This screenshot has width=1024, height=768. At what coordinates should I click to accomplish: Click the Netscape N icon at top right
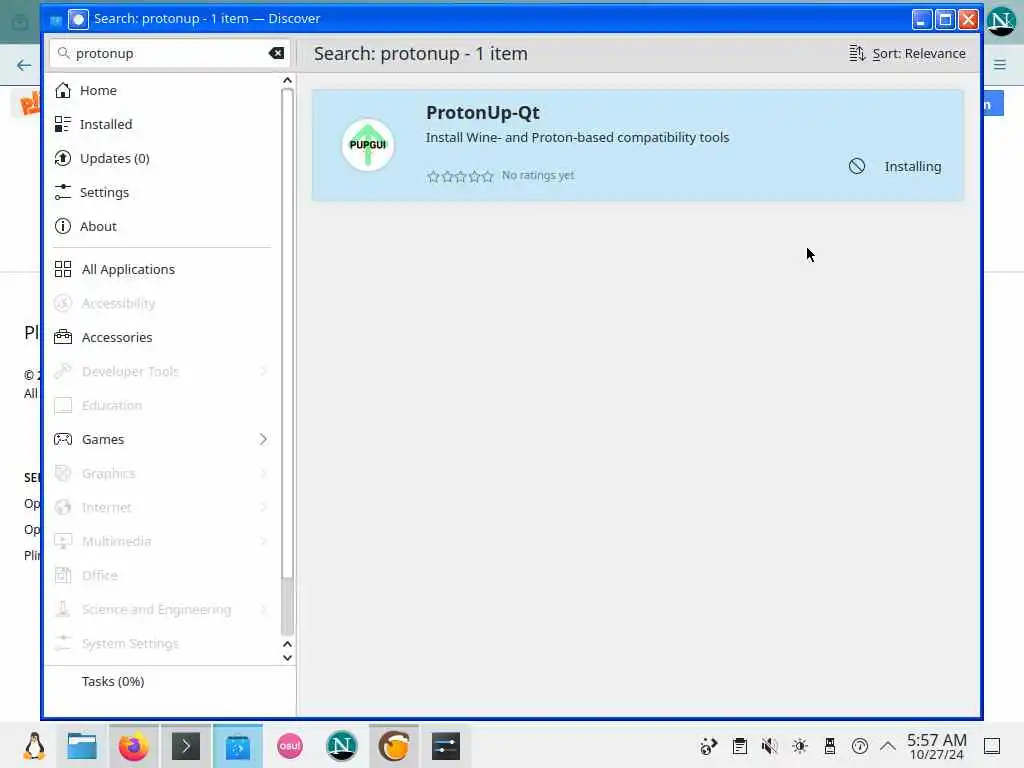click(x=1000, y=22)
